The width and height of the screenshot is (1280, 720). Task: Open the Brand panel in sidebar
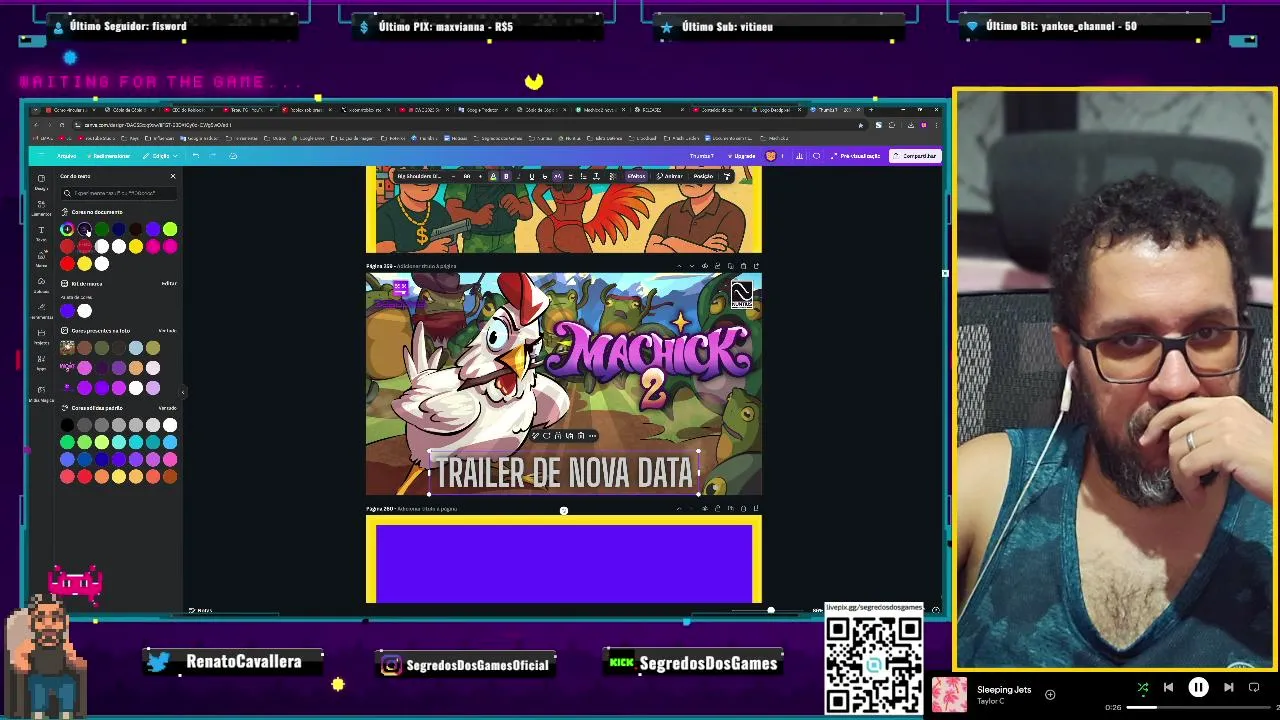41,258
